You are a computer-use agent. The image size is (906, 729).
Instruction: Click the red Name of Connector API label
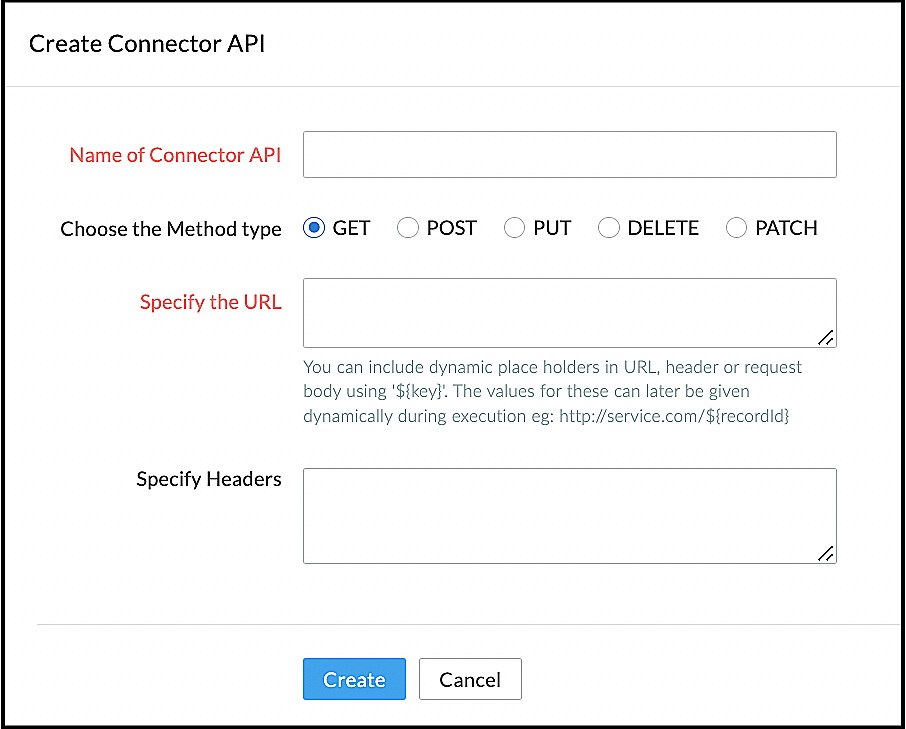click(175, 155)
